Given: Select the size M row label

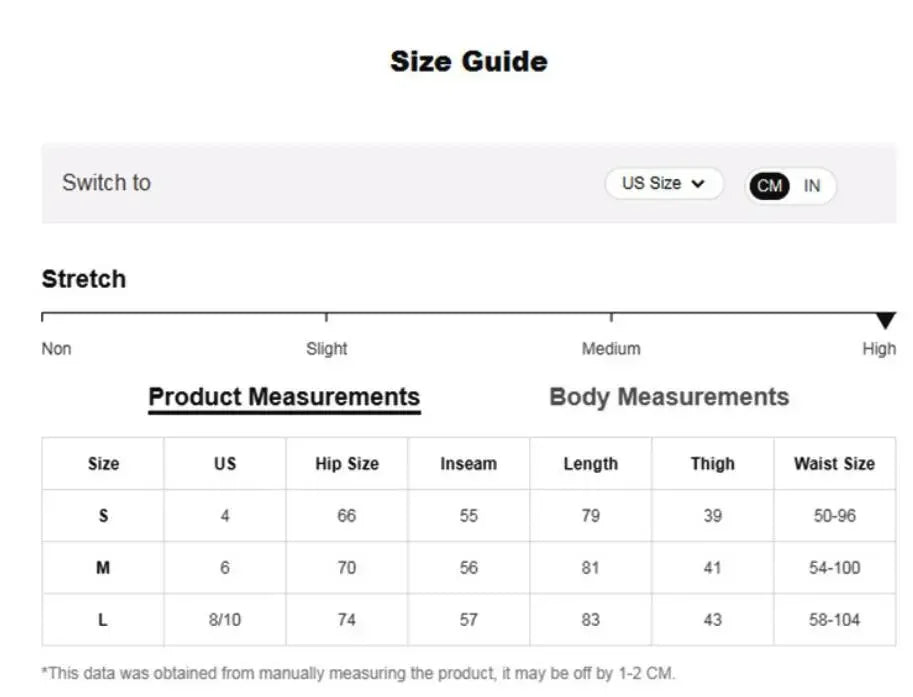Looking at the screenshot, I should [103, 568].
